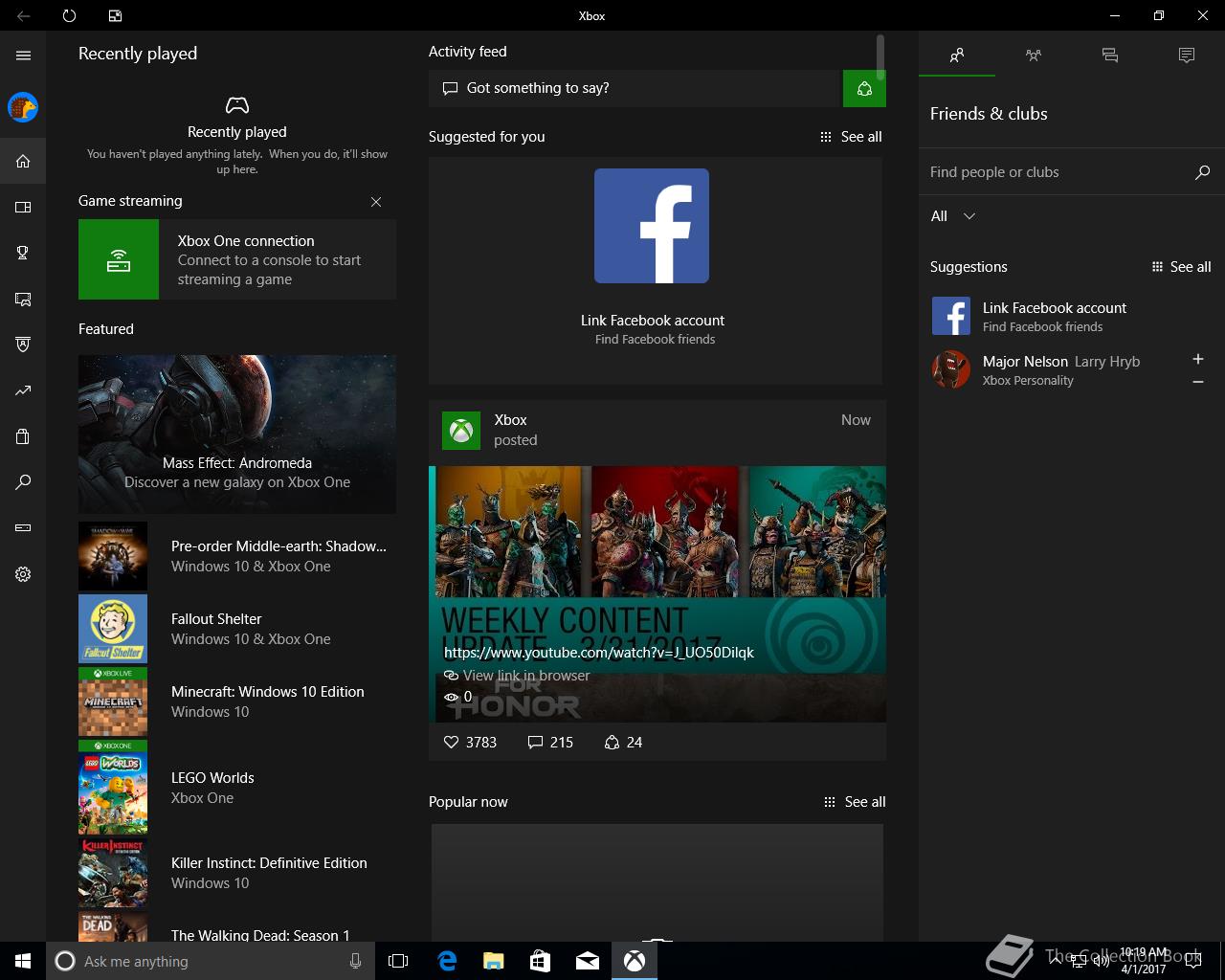Viewport: 1225px width, 980px height.
Task: Open Windows Start button
Action: click(x=23, y=961)
